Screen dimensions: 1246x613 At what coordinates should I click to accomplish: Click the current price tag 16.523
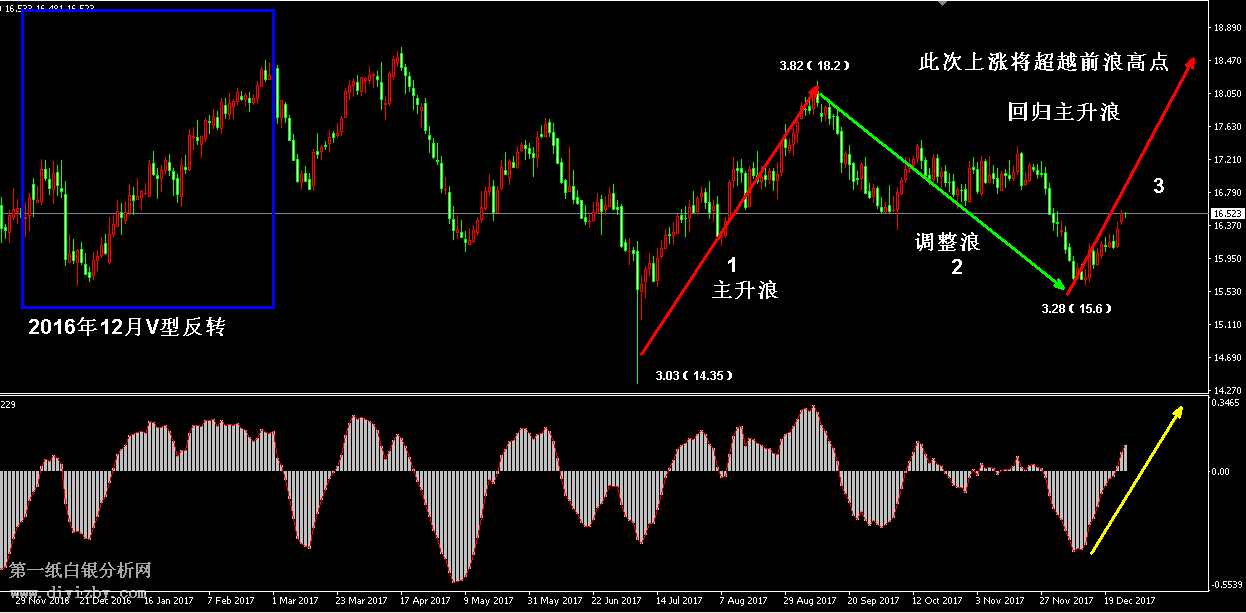point(1226,214)
